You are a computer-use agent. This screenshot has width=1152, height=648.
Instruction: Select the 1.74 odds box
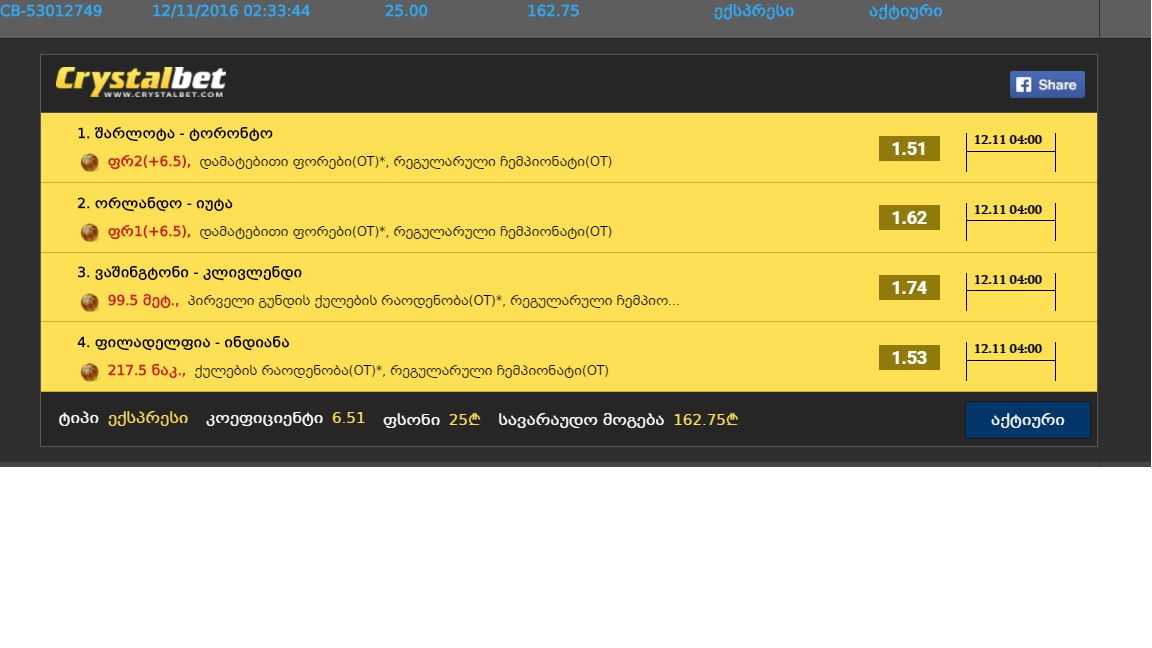point(909,287)
